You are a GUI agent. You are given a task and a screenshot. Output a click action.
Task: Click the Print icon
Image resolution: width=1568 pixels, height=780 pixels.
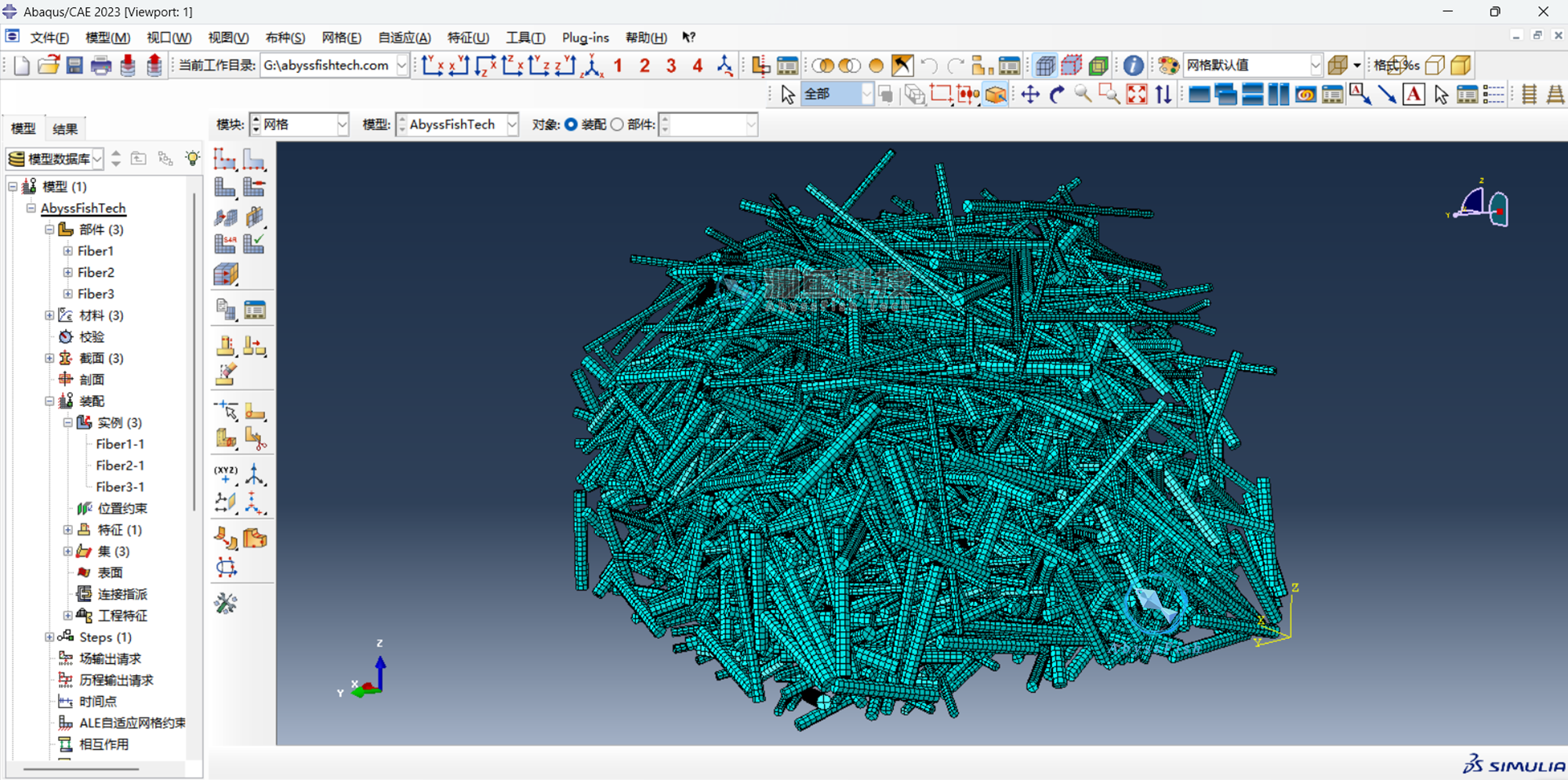[101, 65]
